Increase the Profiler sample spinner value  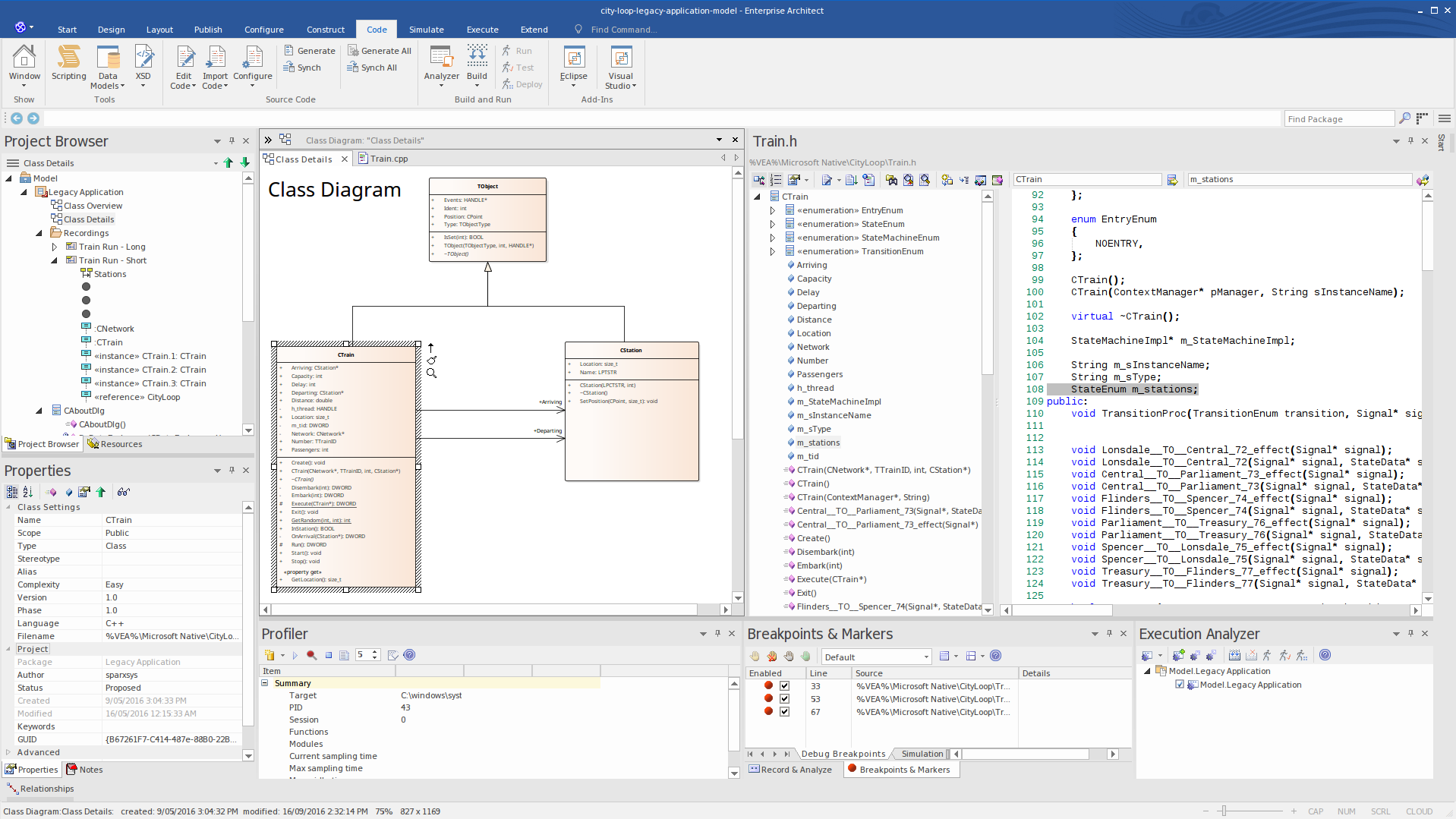[375, 652]
